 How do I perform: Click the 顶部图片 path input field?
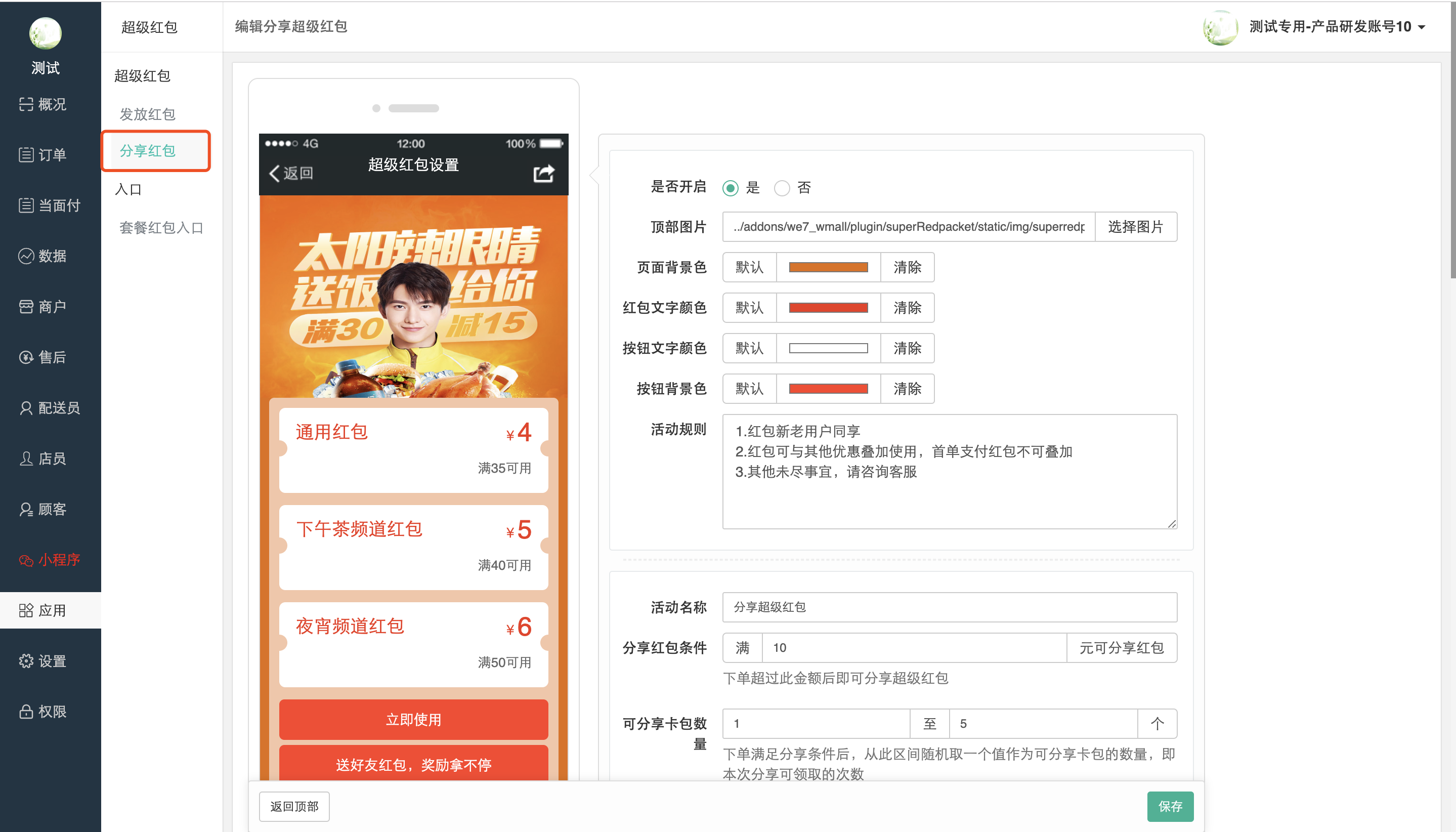[909, 227]
